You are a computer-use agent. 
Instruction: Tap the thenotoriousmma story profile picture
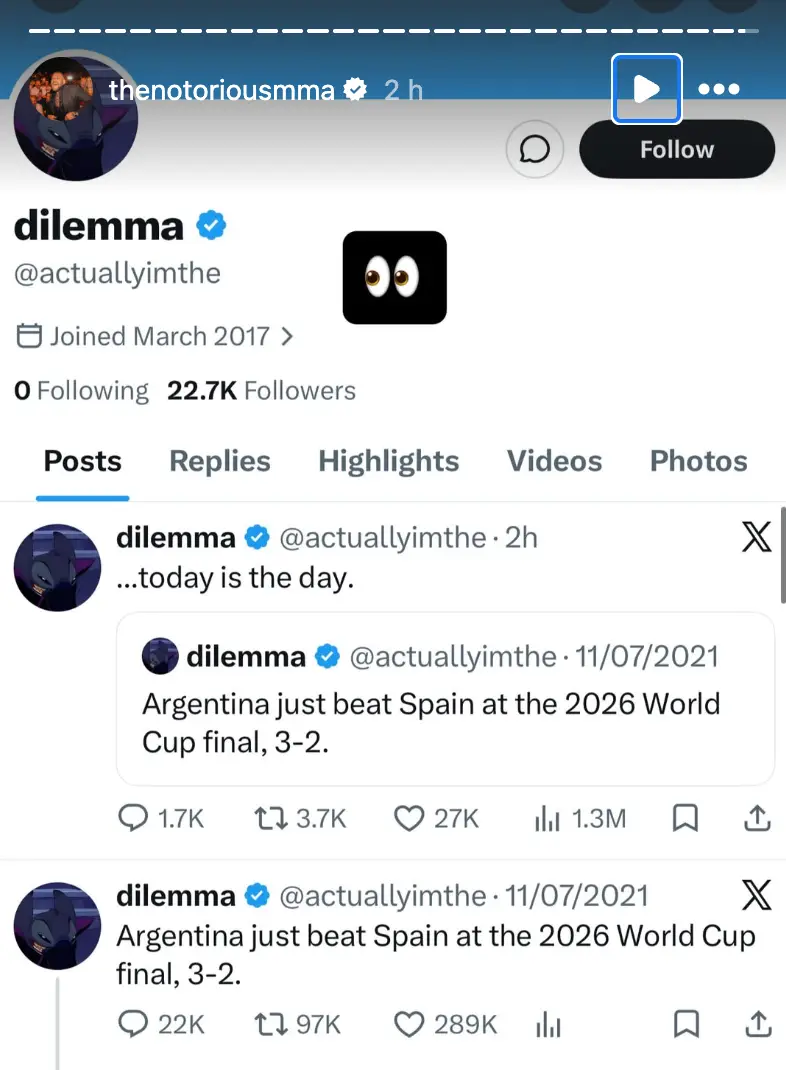(76, 118)
